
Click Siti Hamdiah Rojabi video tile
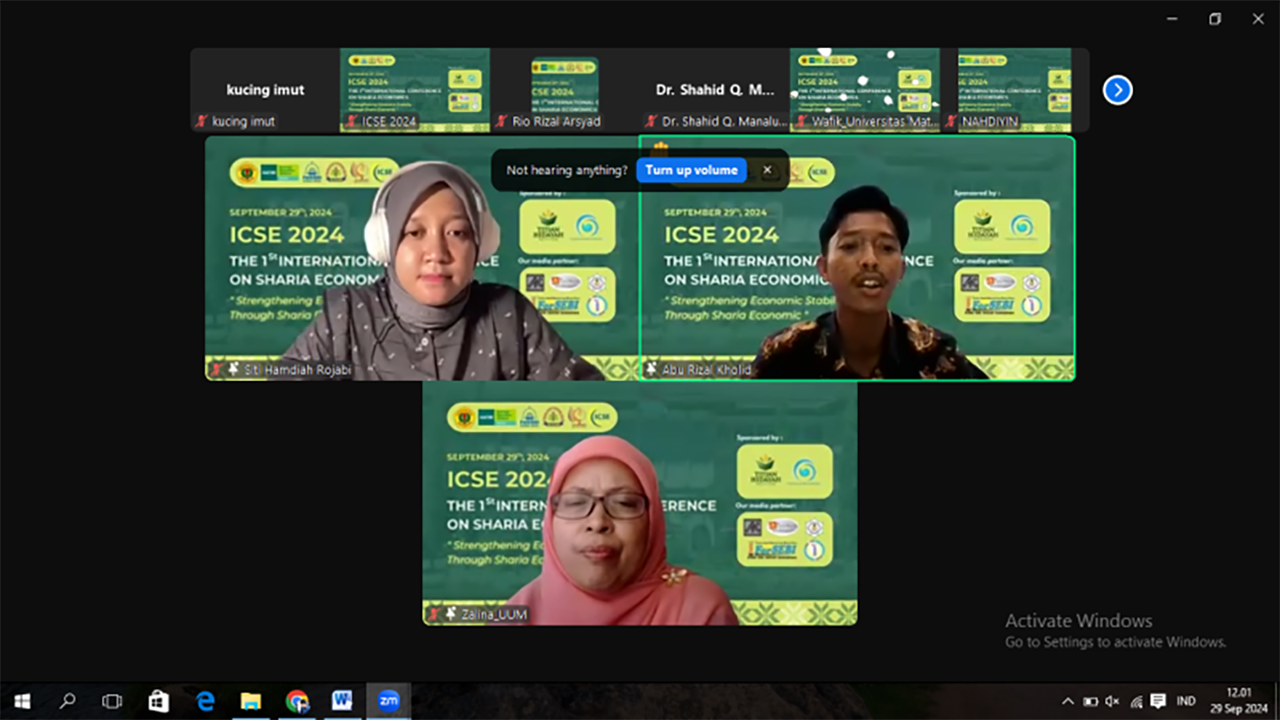pos(421,258)
